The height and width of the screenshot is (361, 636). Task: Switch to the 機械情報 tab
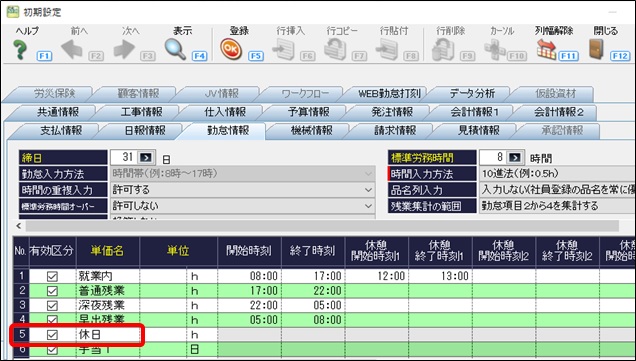[312, 131]
